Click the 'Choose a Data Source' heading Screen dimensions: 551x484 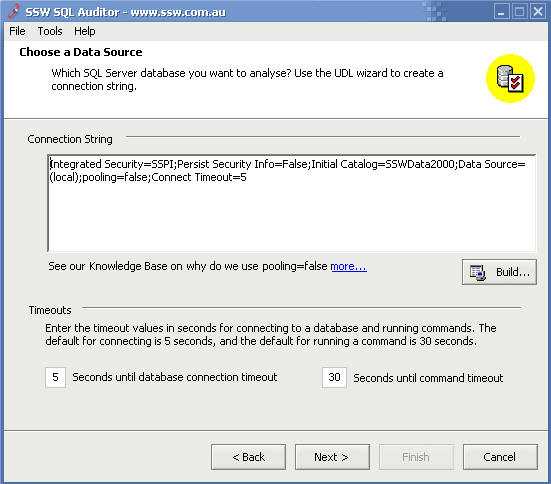(81, 52)
